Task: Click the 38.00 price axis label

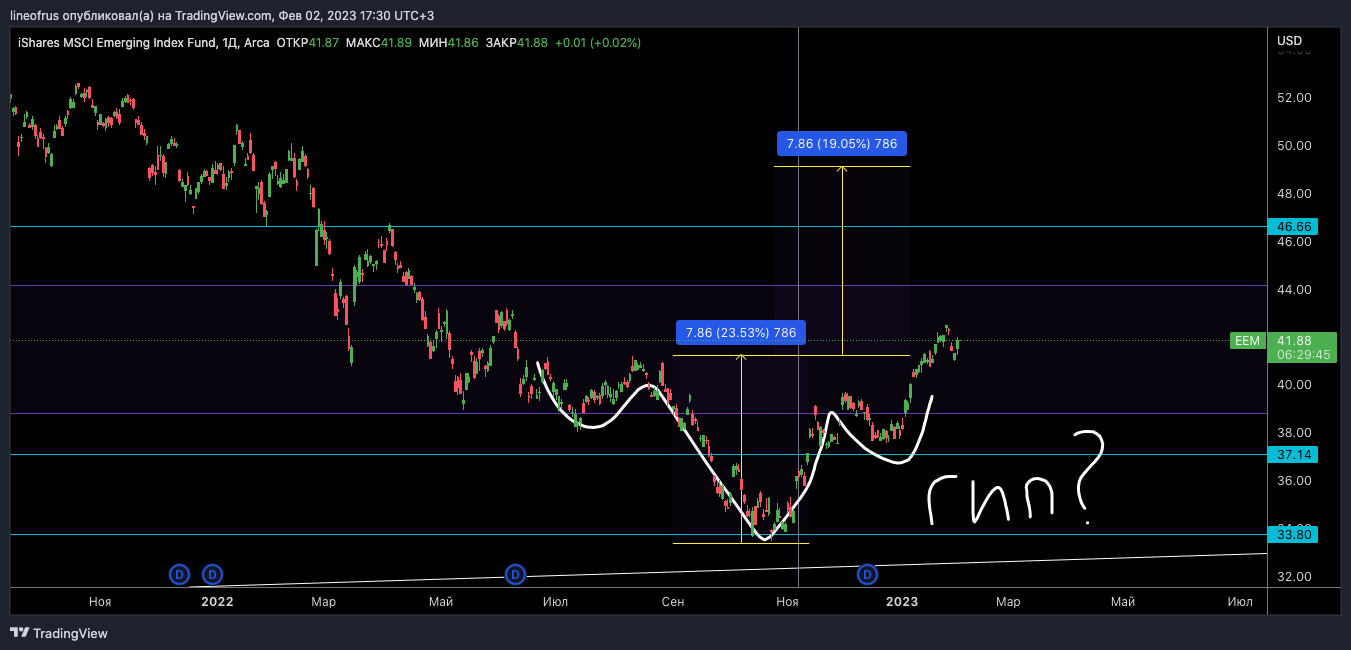Action: click(1294, 433)
